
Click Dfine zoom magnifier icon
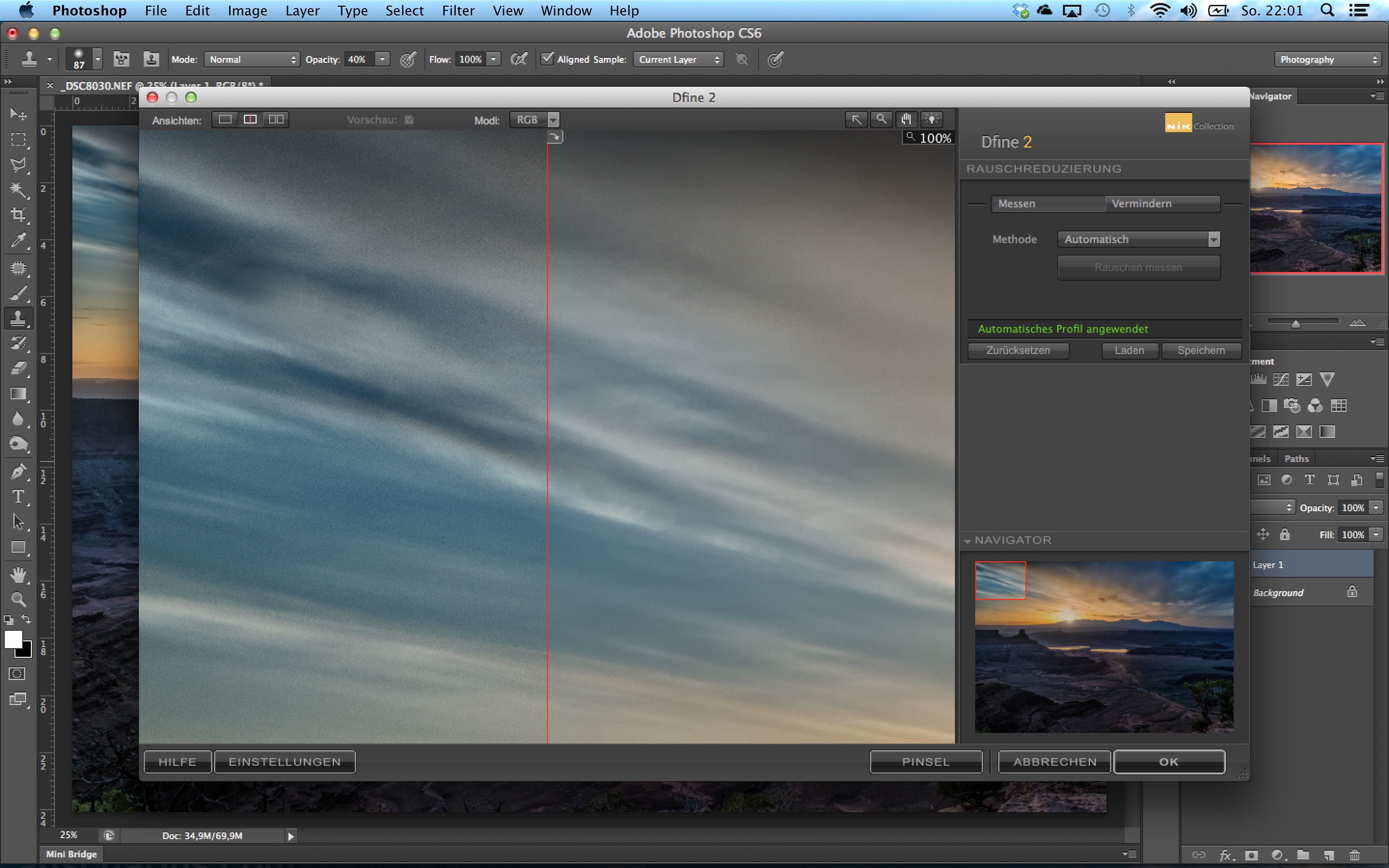click(881, 120)
